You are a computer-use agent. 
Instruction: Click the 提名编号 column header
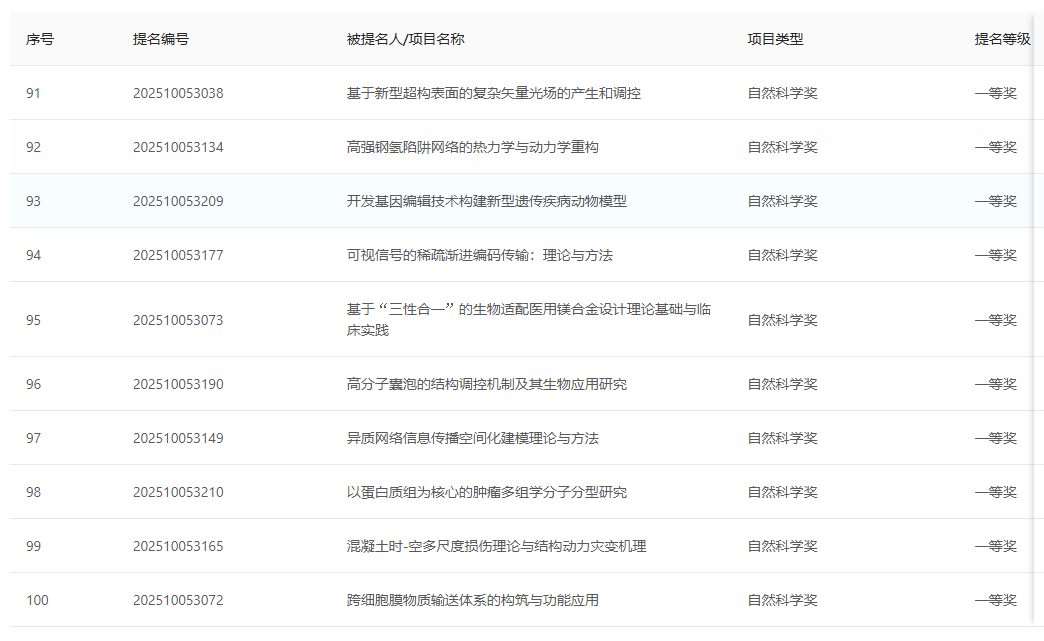coord(161,39)
